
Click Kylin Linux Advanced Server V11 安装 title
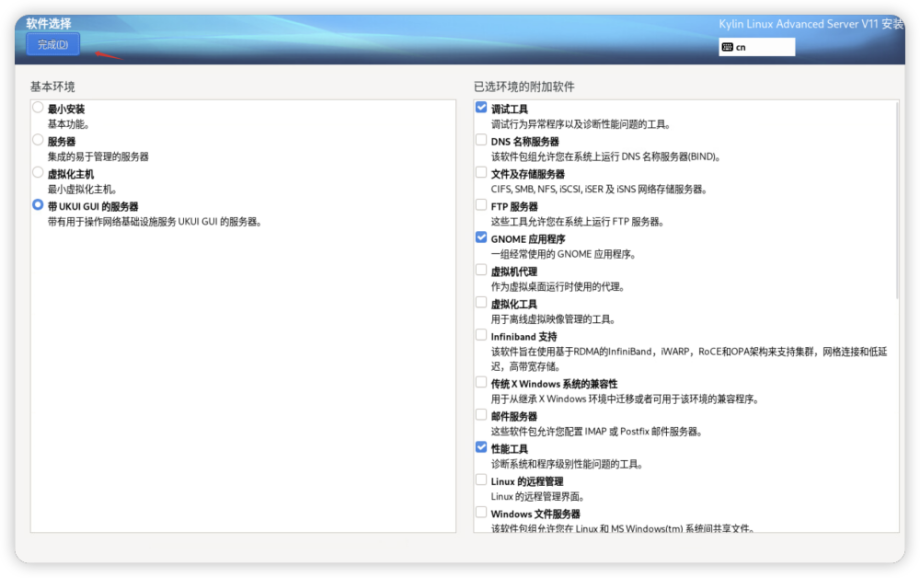tap(811, 24)
